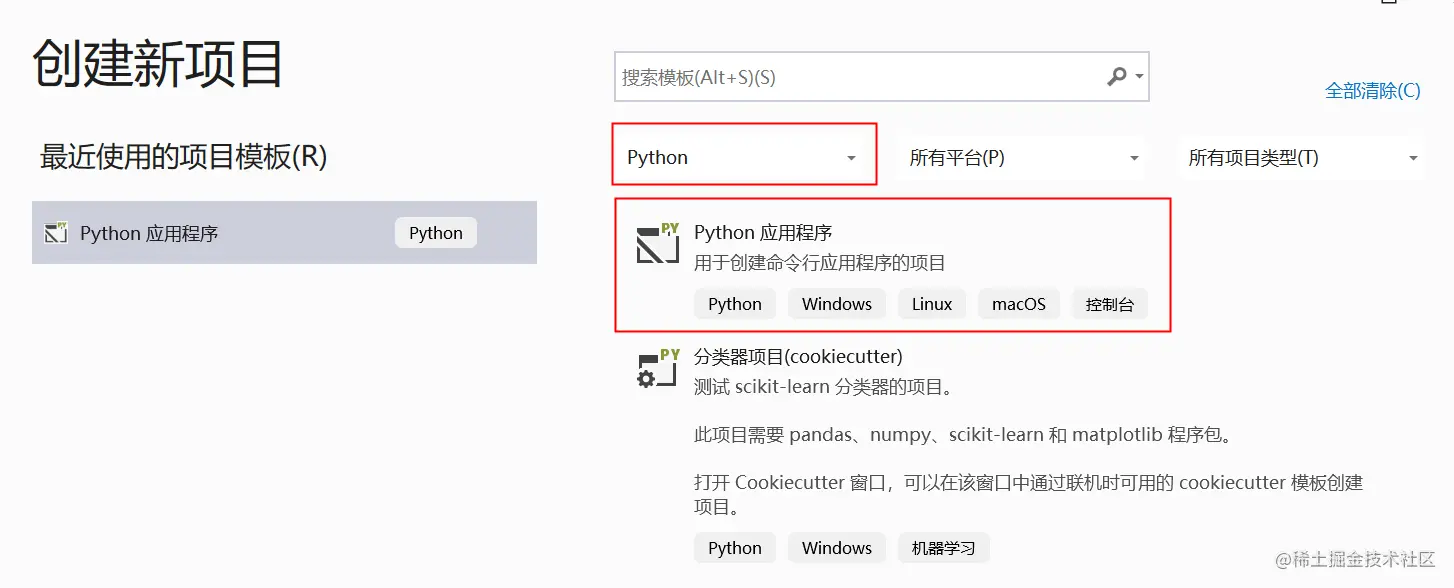
Task: Open the Python language filter dropdown
Action: [x=744, y=157]
